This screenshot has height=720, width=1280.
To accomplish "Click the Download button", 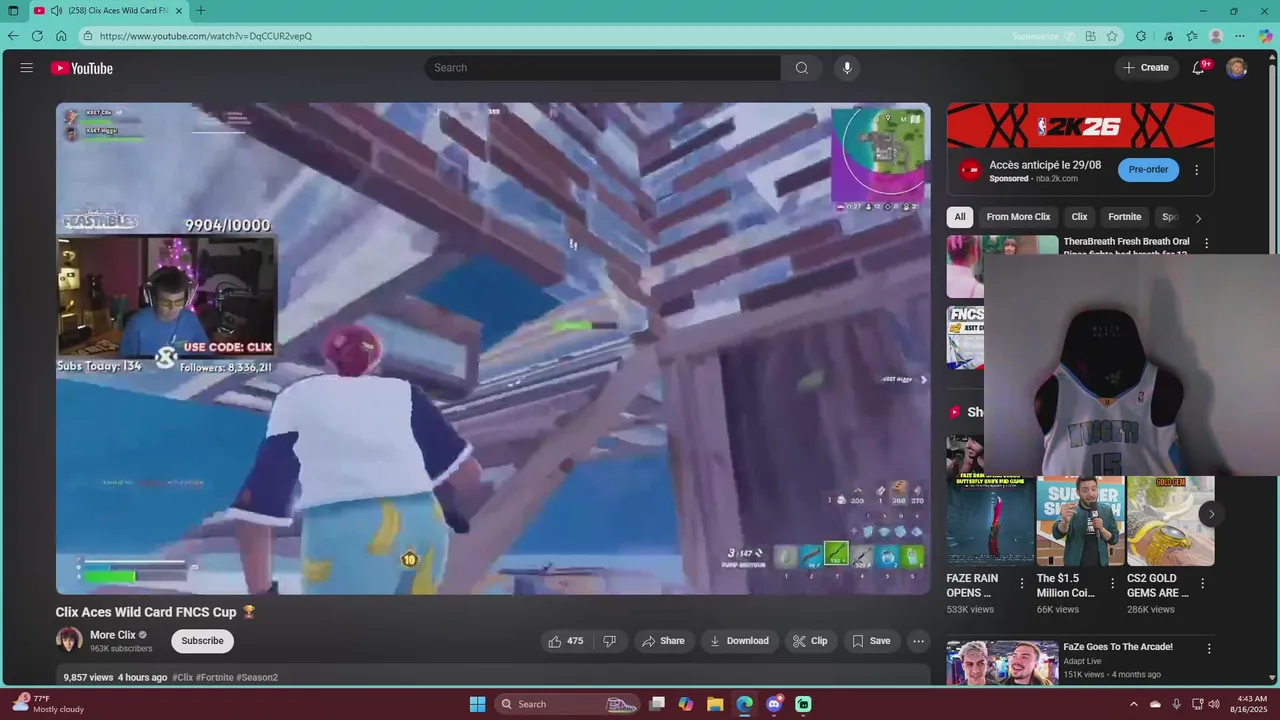I will click(739, 641).
